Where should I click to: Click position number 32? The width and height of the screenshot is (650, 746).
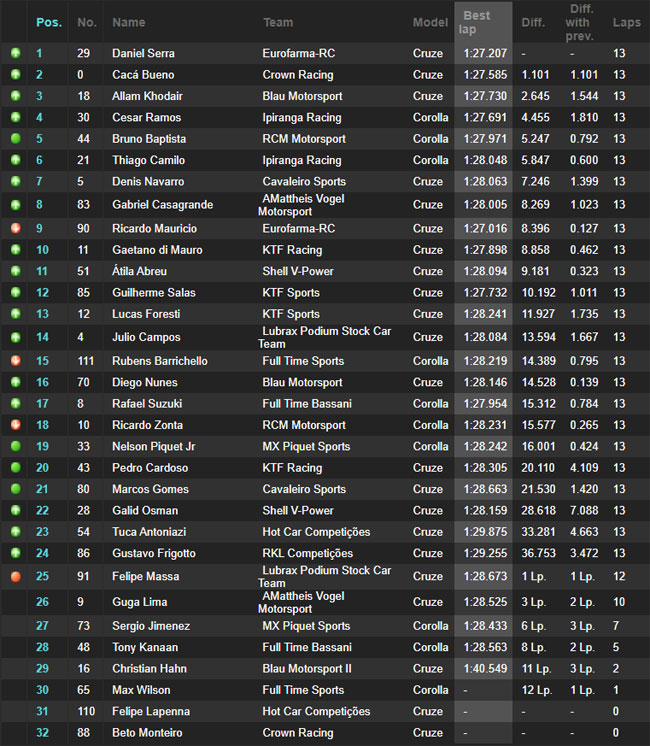click(x=42, y=733)
